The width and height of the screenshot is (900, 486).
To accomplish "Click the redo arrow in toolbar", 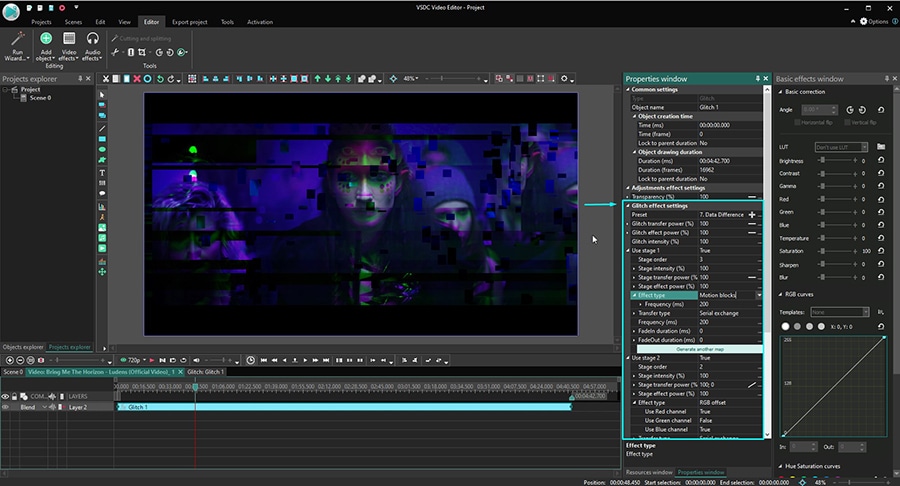I will click(170, 79).
